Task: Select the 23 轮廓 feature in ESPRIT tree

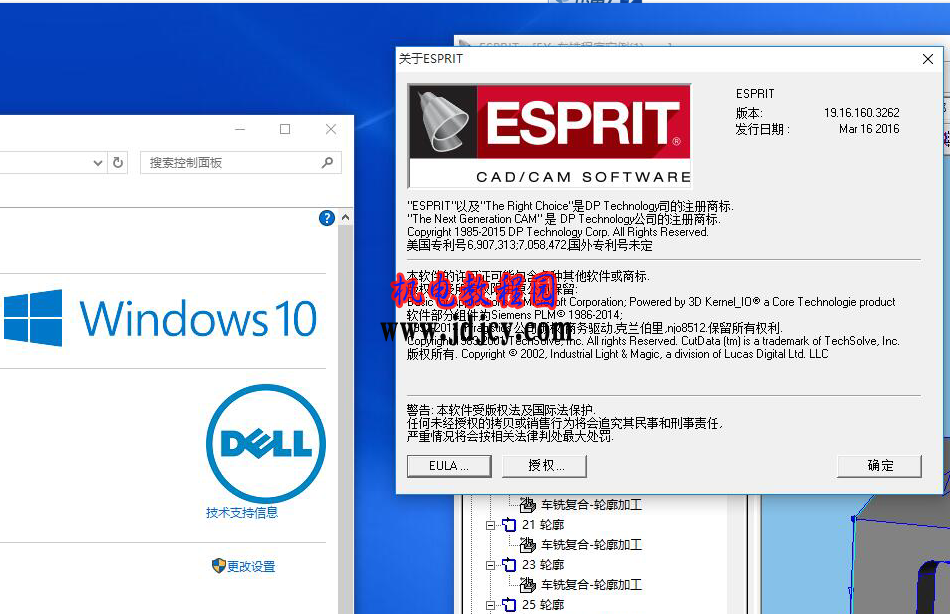Action: 543,565
